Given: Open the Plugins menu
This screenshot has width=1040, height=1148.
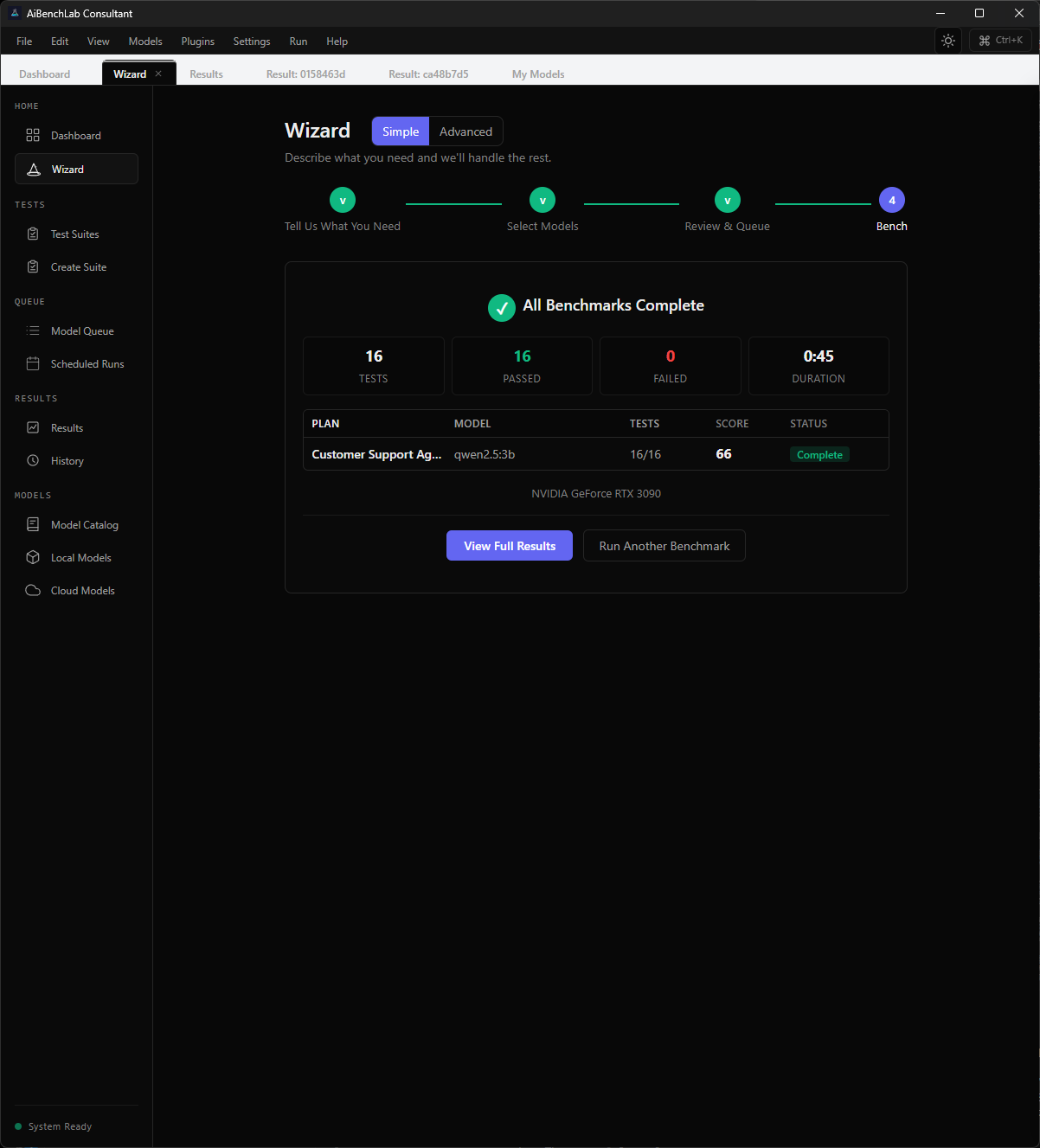Looking at the screenshot, I should (197, 41).
